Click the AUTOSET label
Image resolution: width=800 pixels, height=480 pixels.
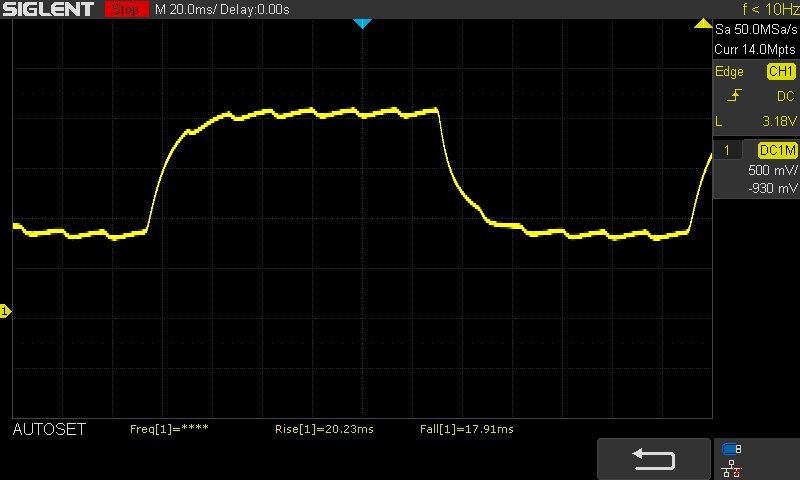tap(49, 430)
